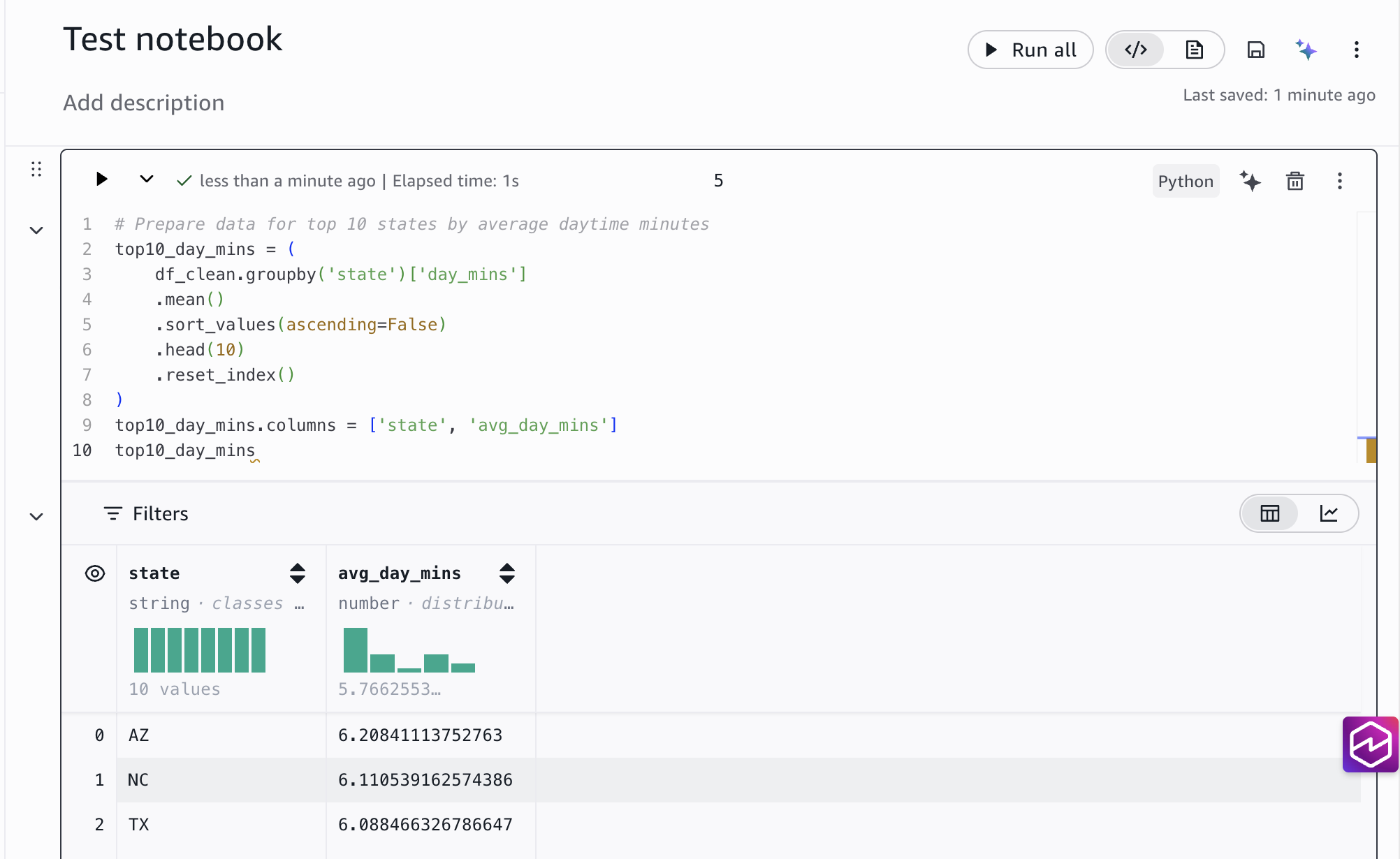
Task: Select value 6.110539162574386
Action: pos(425,780)
